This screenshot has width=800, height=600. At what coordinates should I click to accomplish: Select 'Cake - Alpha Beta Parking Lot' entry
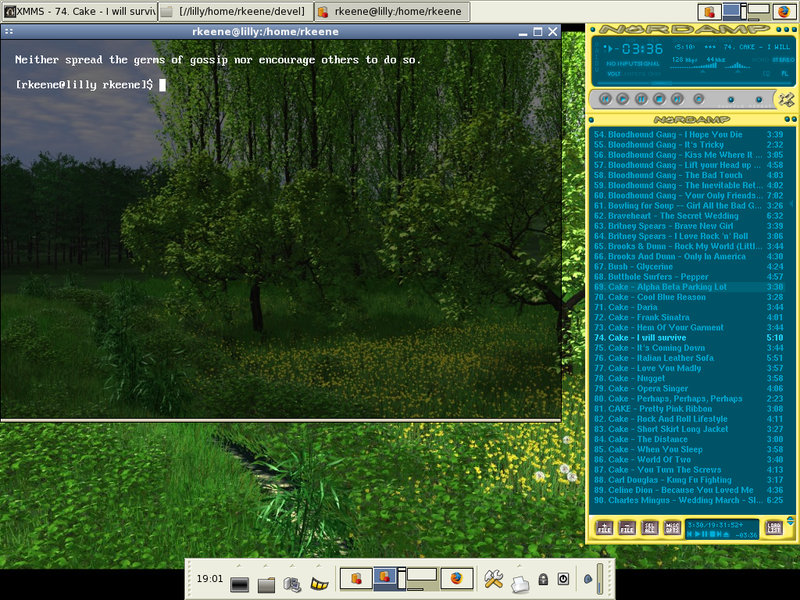(688, 287)
